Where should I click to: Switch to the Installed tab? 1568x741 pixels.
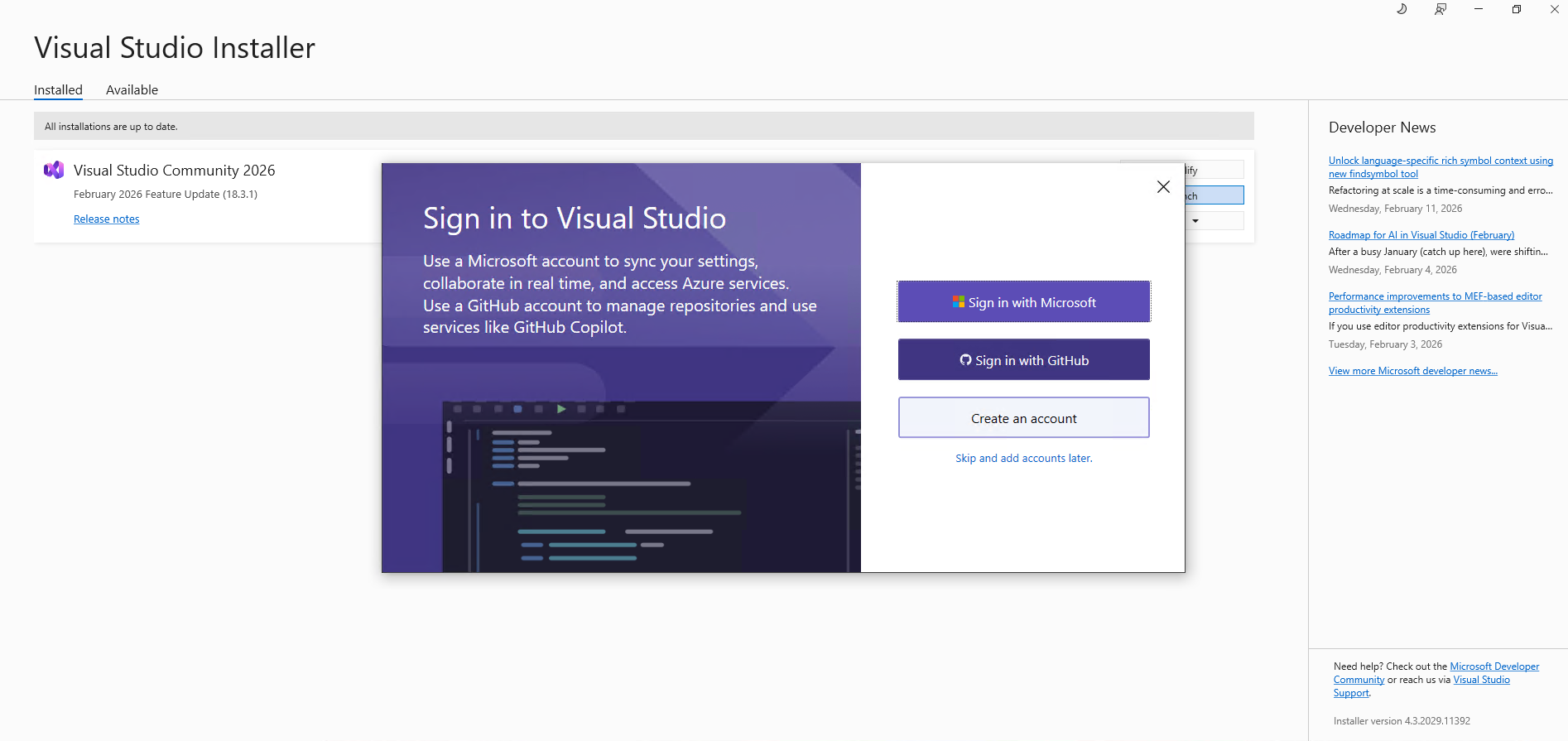point(58,90)
